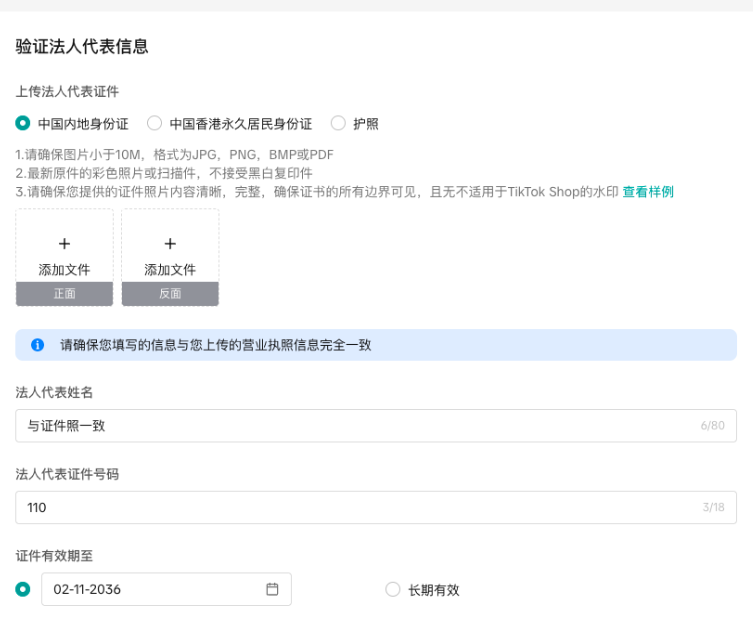Image resolution: width=753 pixels, height=618 pixels.
Task: Click plus icon for back side upload
Action: 170,243
